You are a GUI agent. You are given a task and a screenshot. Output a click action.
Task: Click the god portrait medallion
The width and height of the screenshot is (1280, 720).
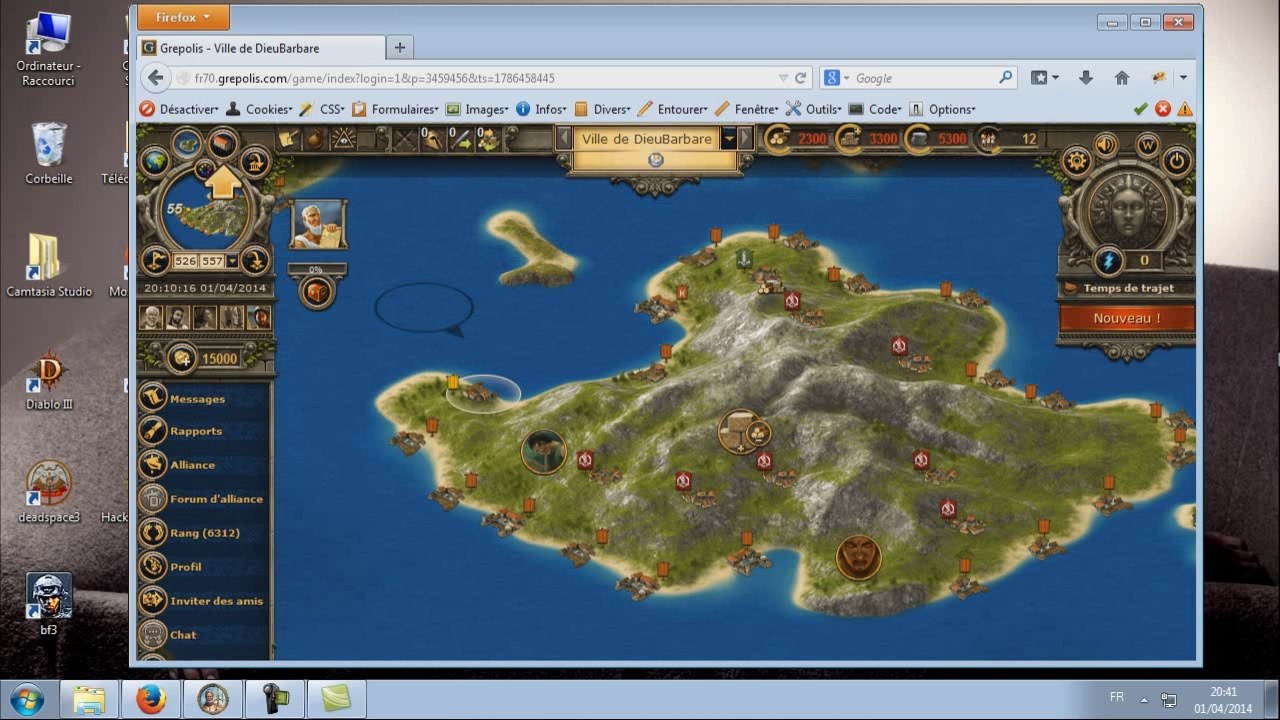(1127, 210)
